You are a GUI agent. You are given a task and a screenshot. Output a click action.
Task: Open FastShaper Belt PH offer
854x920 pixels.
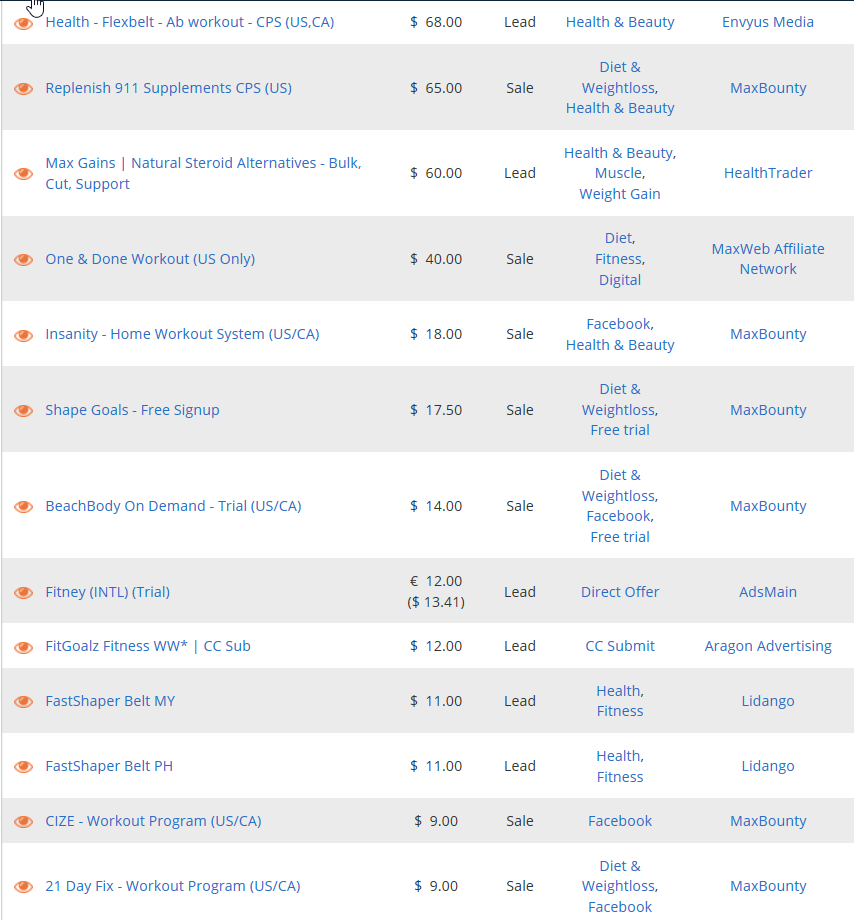109,766
